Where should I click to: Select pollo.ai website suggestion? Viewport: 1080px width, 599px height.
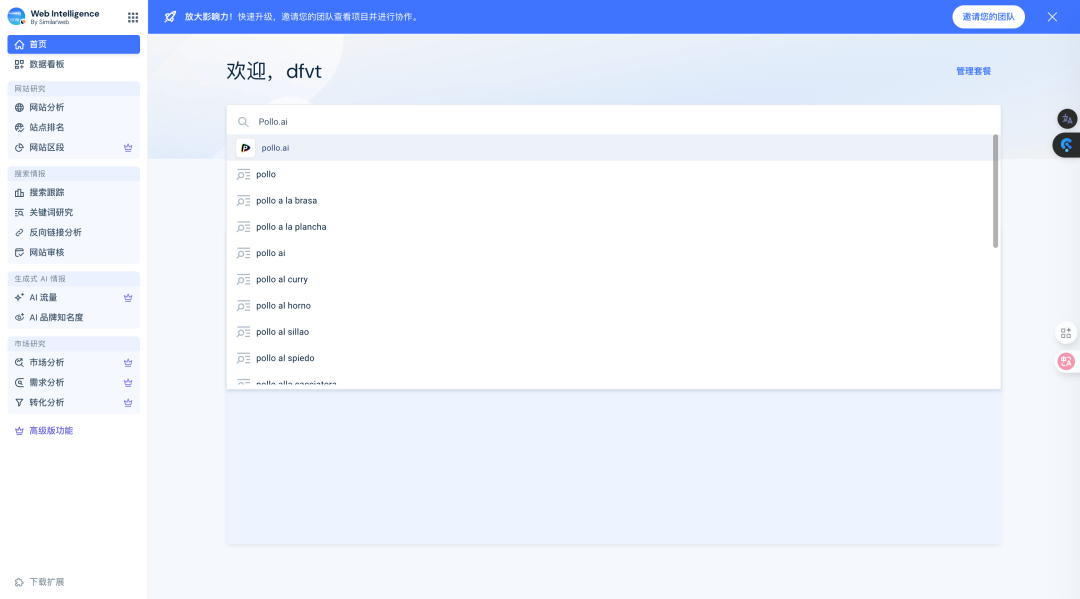pyautogui.click(x=610, y=148)
